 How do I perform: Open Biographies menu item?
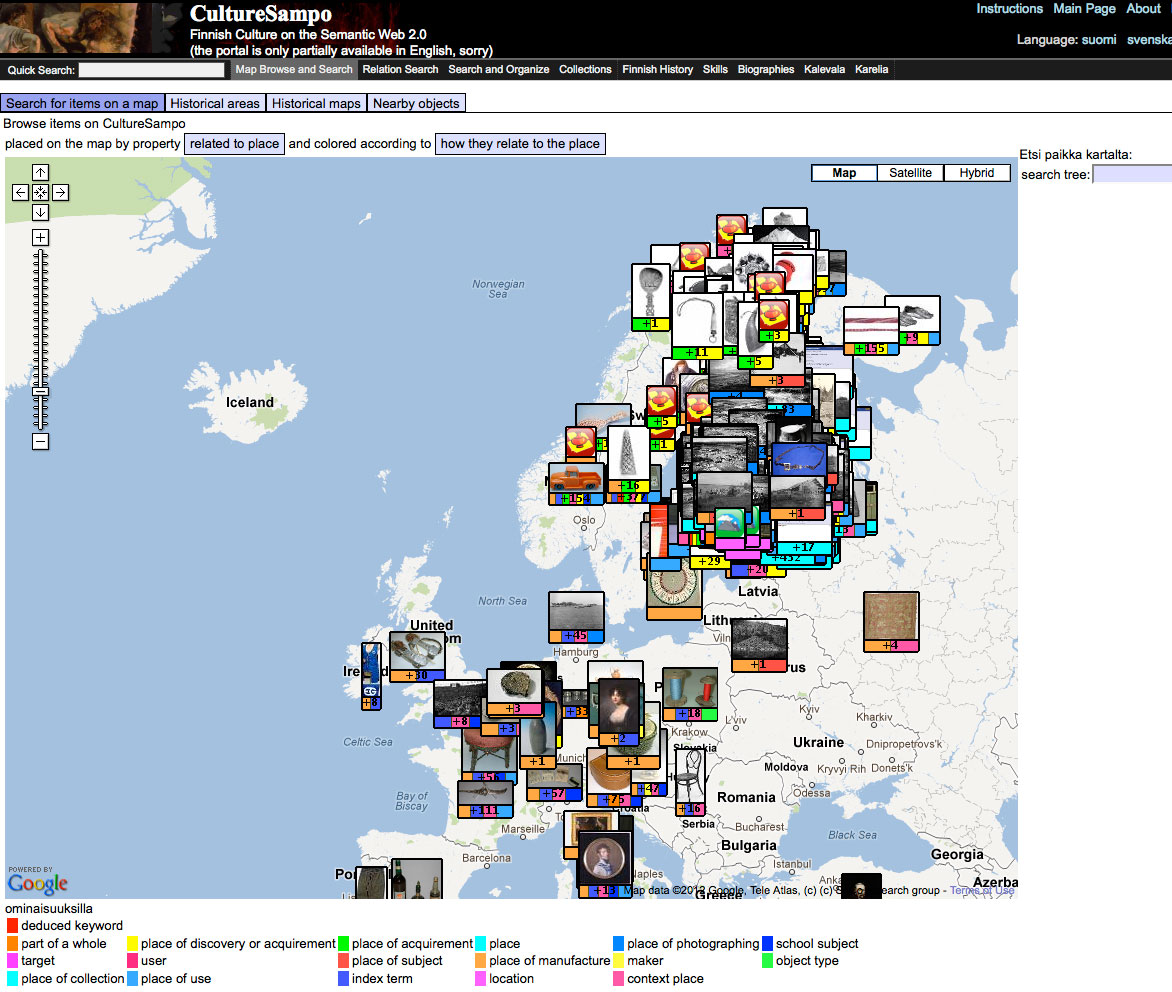pyautogui.click(x=765, y=70)
